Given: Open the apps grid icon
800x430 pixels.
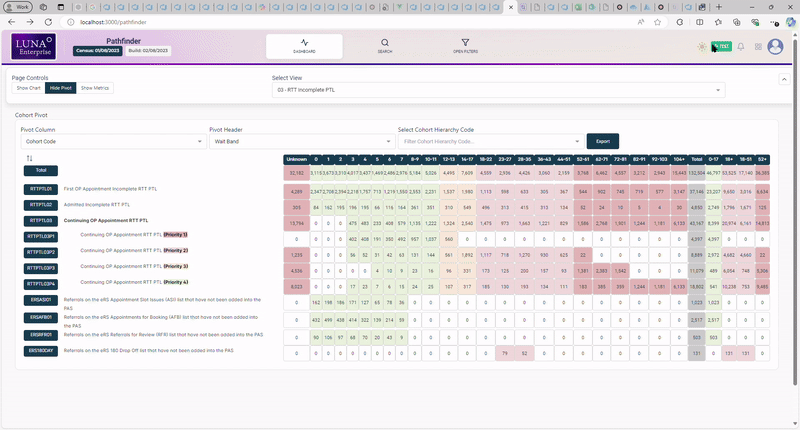Looking at the screenshot, I should (758, 46).
